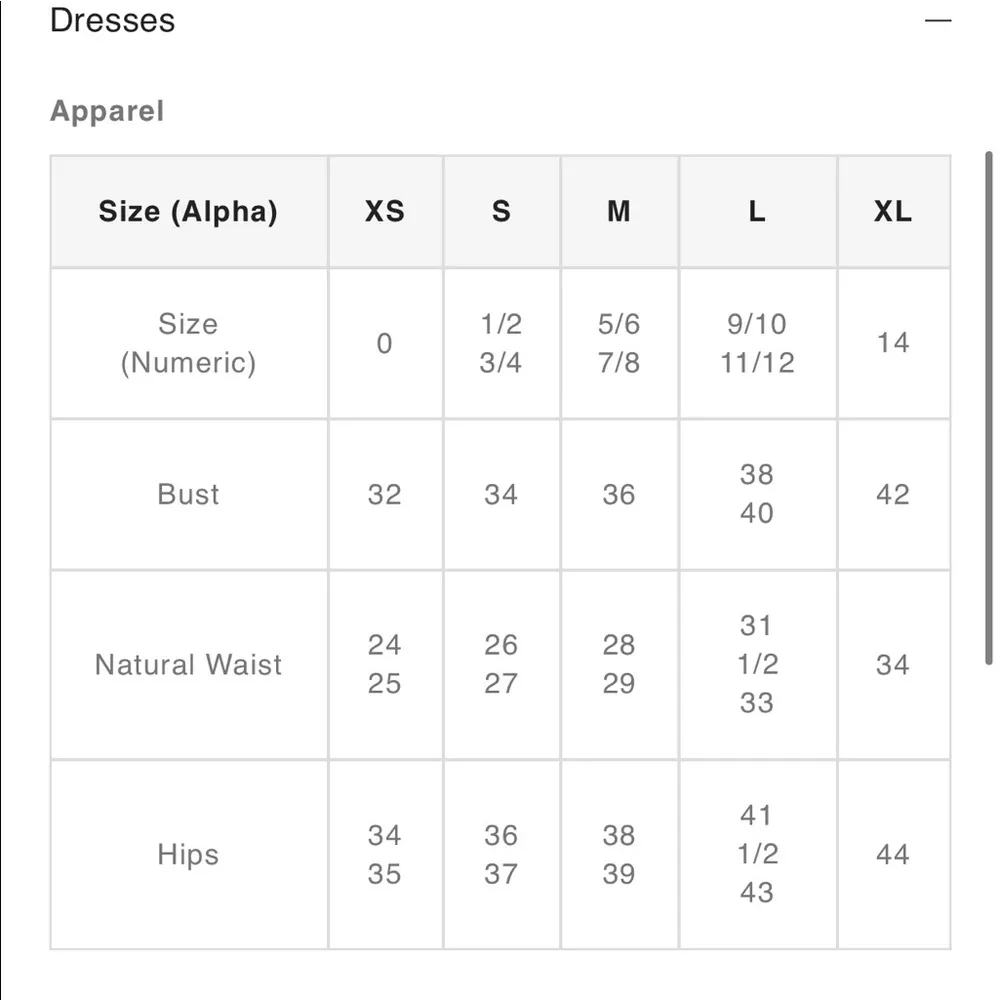Screen dimensions: 1000x1000
Task: Select the XS bust value 32
Action: coord(385,494)
